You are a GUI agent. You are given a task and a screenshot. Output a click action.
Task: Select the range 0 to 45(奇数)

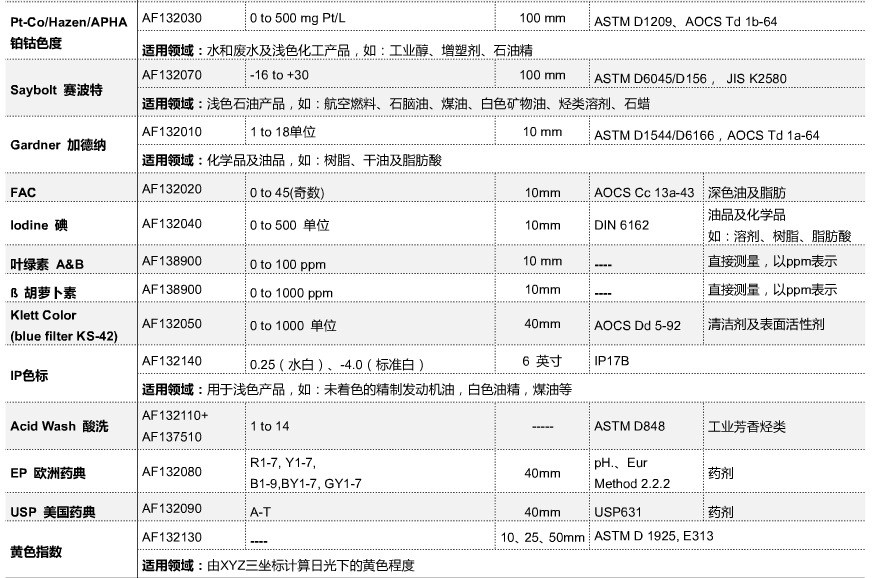click(x=287, y=193)
